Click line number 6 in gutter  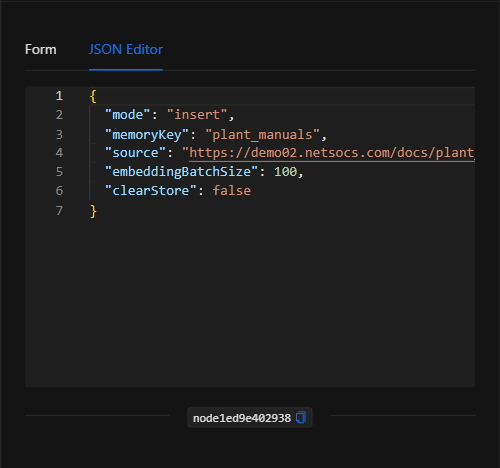[59, 191]
